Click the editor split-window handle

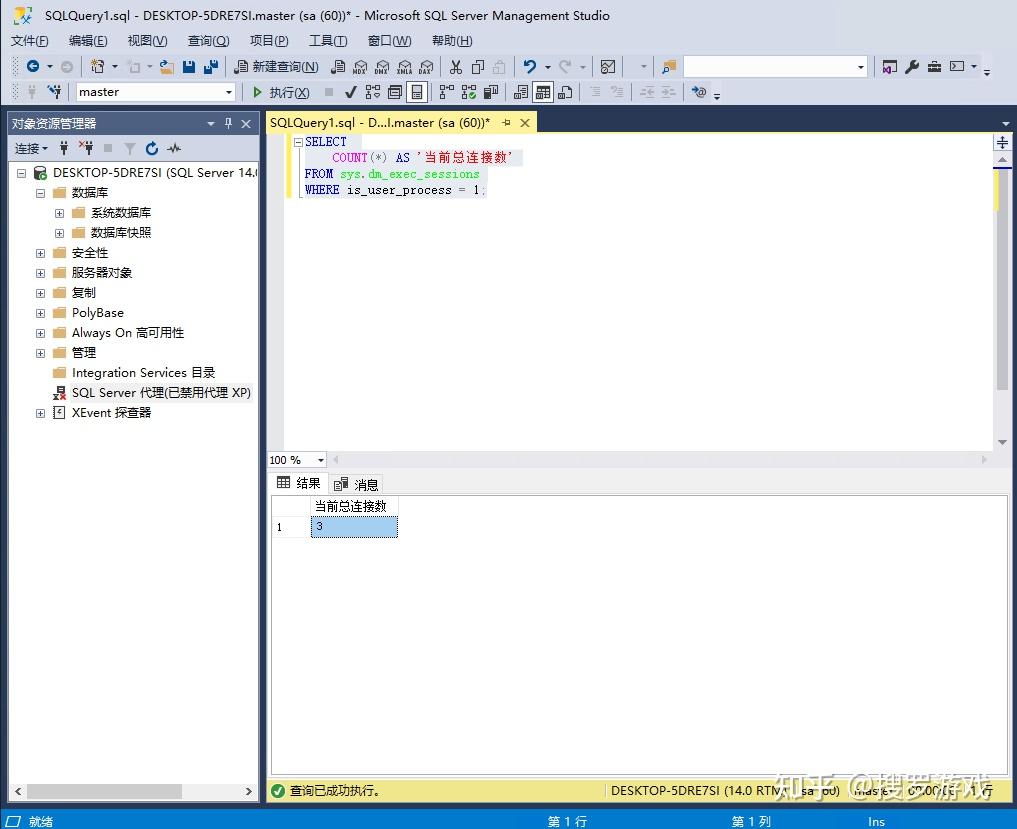[x=1002, y=143]
